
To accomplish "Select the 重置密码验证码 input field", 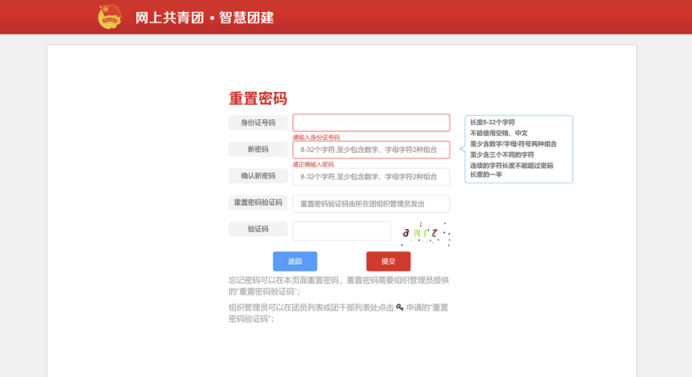I will (x=371, y=204).
